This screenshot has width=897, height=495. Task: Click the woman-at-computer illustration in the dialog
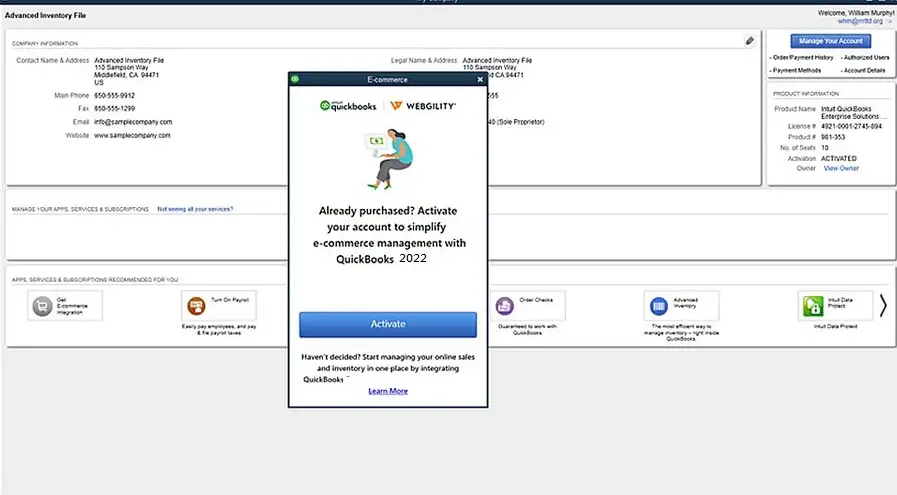tap(388, 160)
